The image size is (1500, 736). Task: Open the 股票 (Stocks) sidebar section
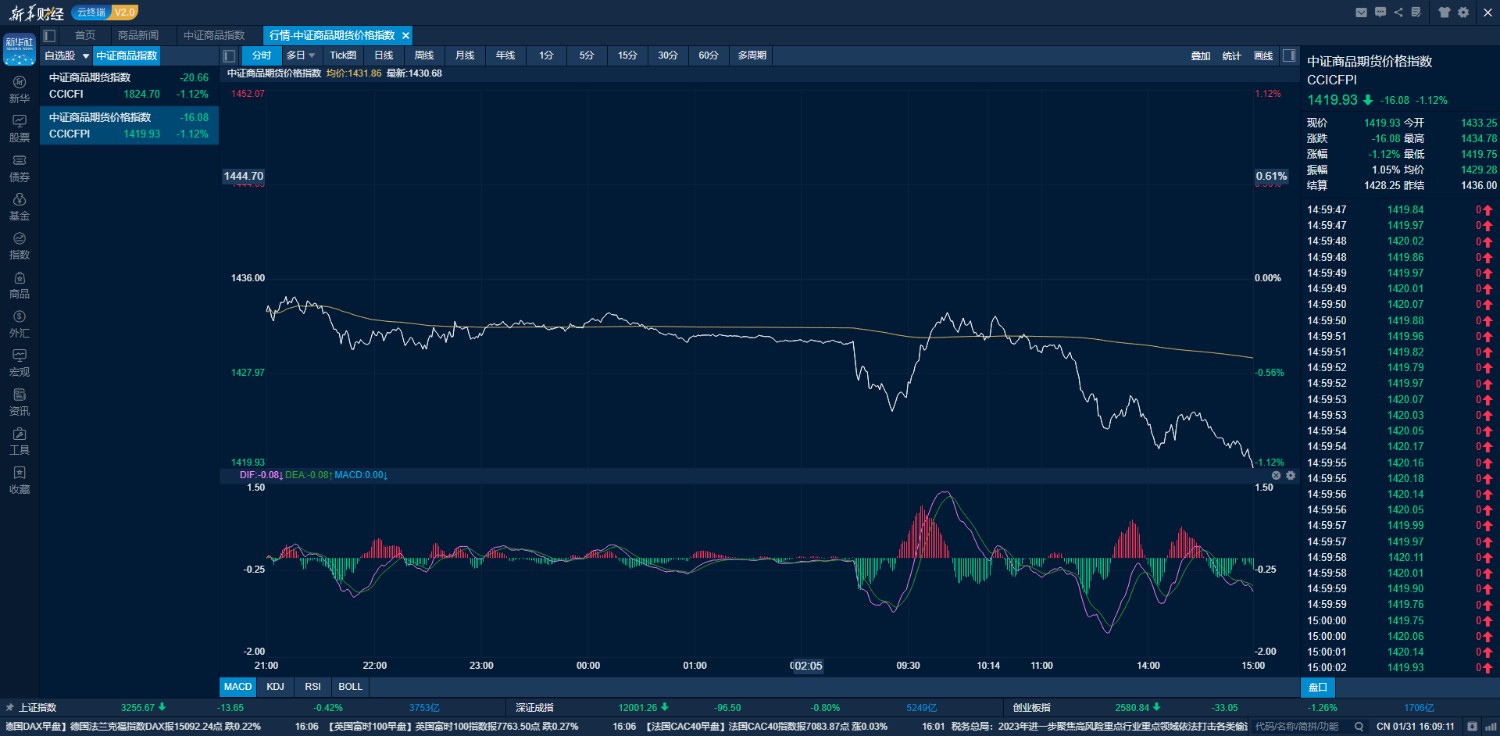coord(19,128)
